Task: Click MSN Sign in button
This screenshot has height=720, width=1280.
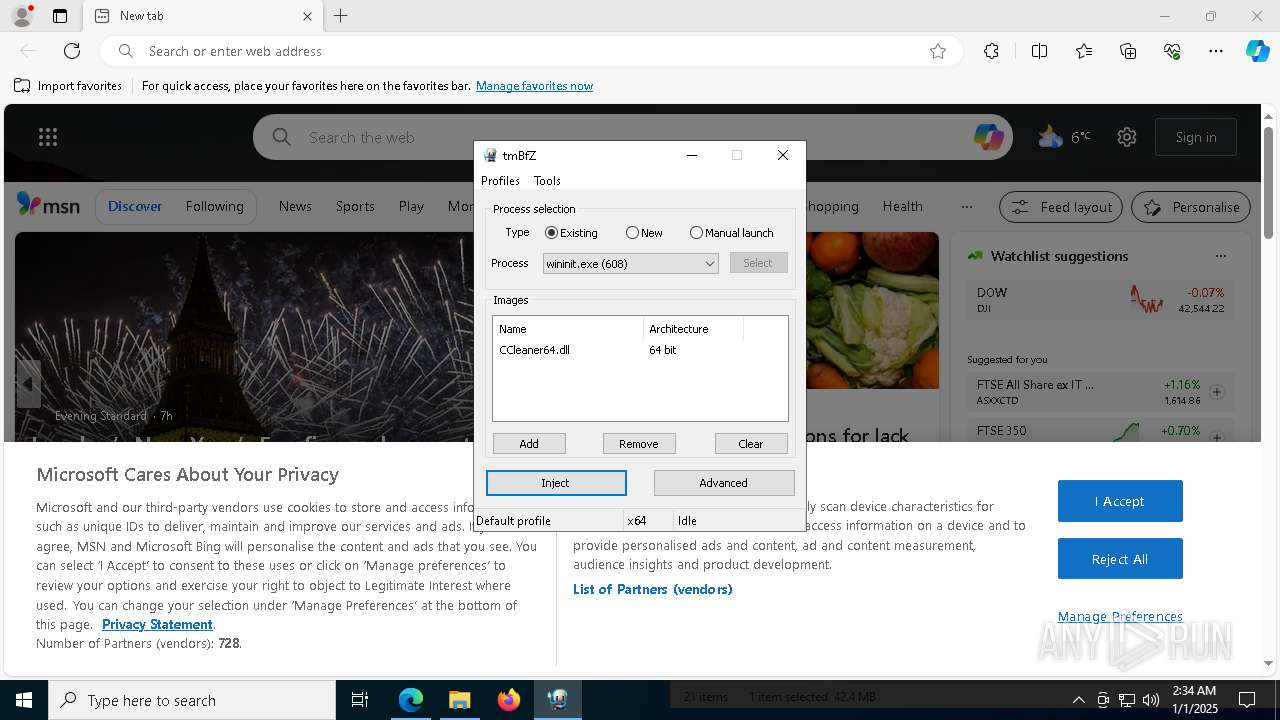Action: pyautogui.click(x=1196, y=137)
